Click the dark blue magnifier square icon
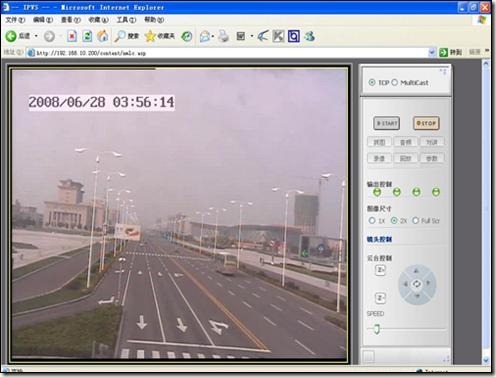The image size is (496, 377). 294,36
